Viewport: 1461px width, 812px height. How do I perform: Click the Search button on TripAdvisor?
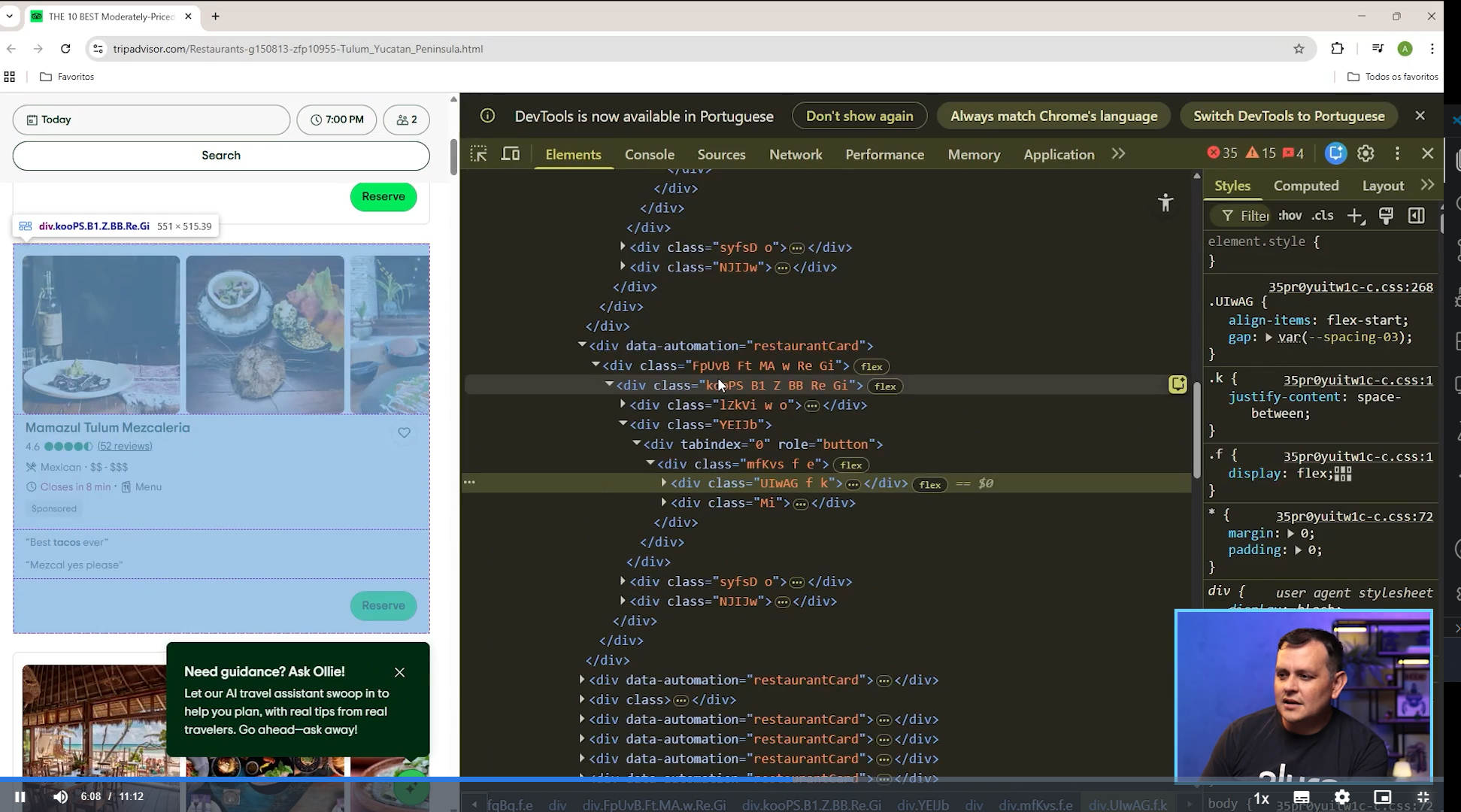pyautogui.click(x=221, y=156)
